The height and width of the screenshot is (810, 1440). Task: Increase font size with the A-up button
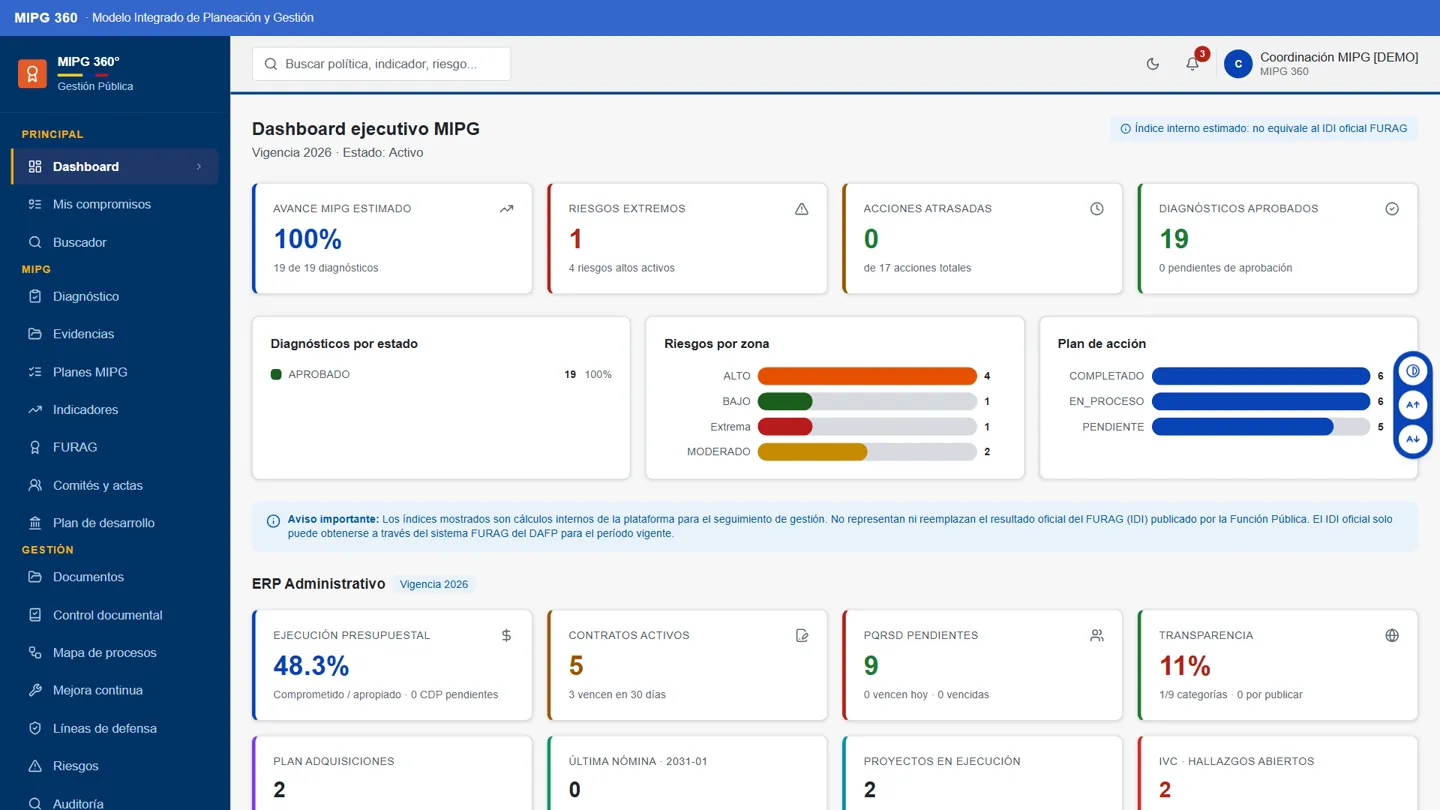click(1412, 405)
